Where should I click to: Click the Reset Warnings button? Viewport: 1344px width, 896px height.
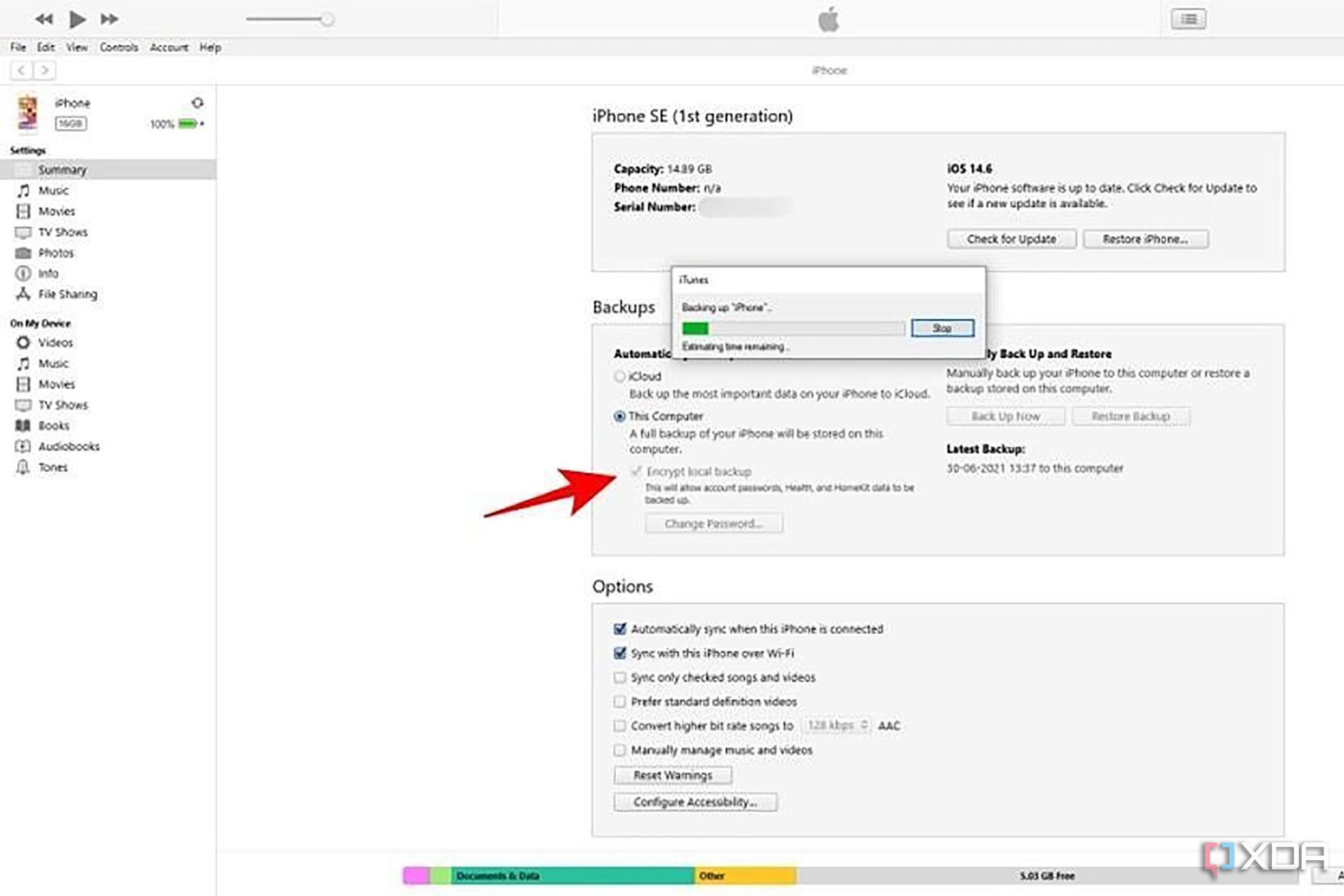coord(673,776)
